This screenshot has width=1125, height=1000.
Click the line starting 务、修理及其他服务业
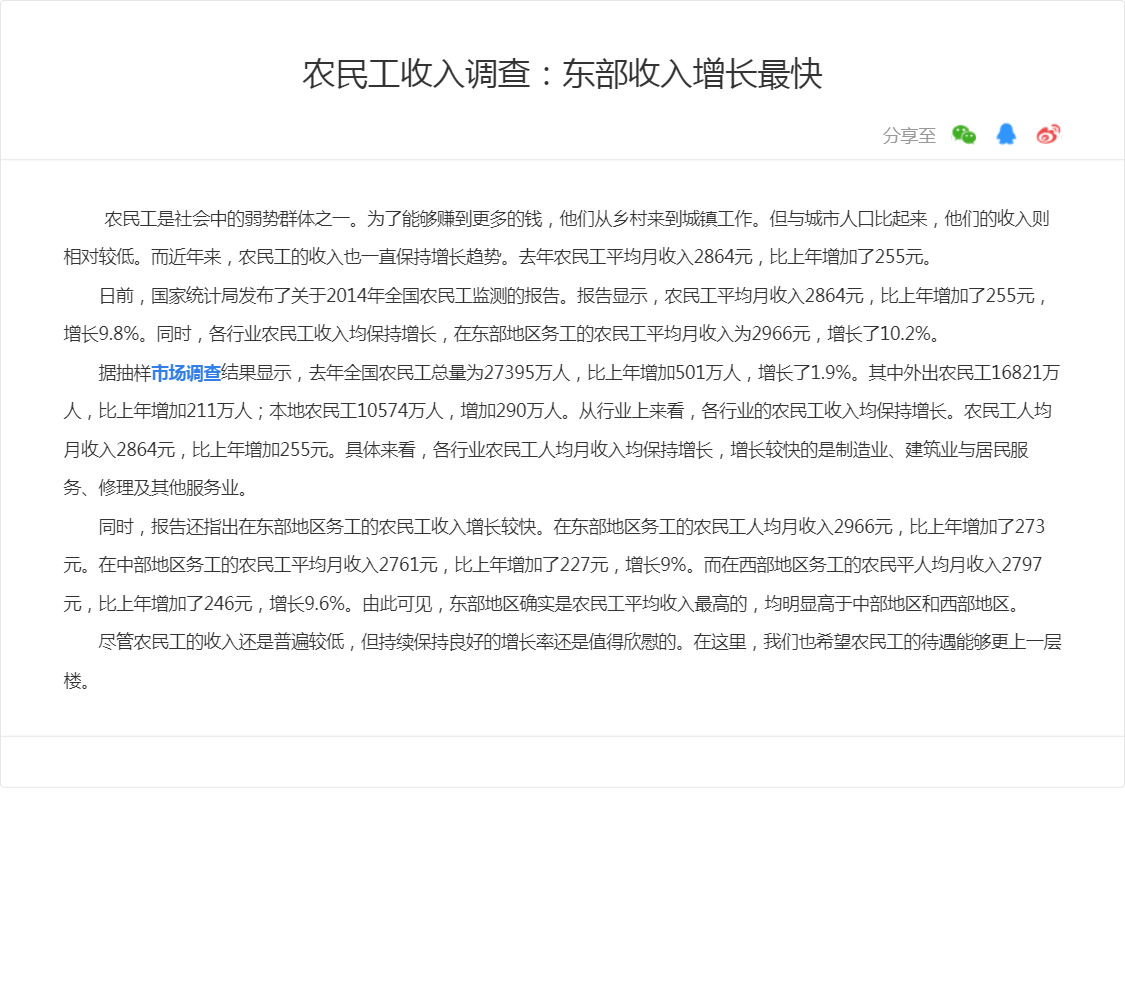158,489
